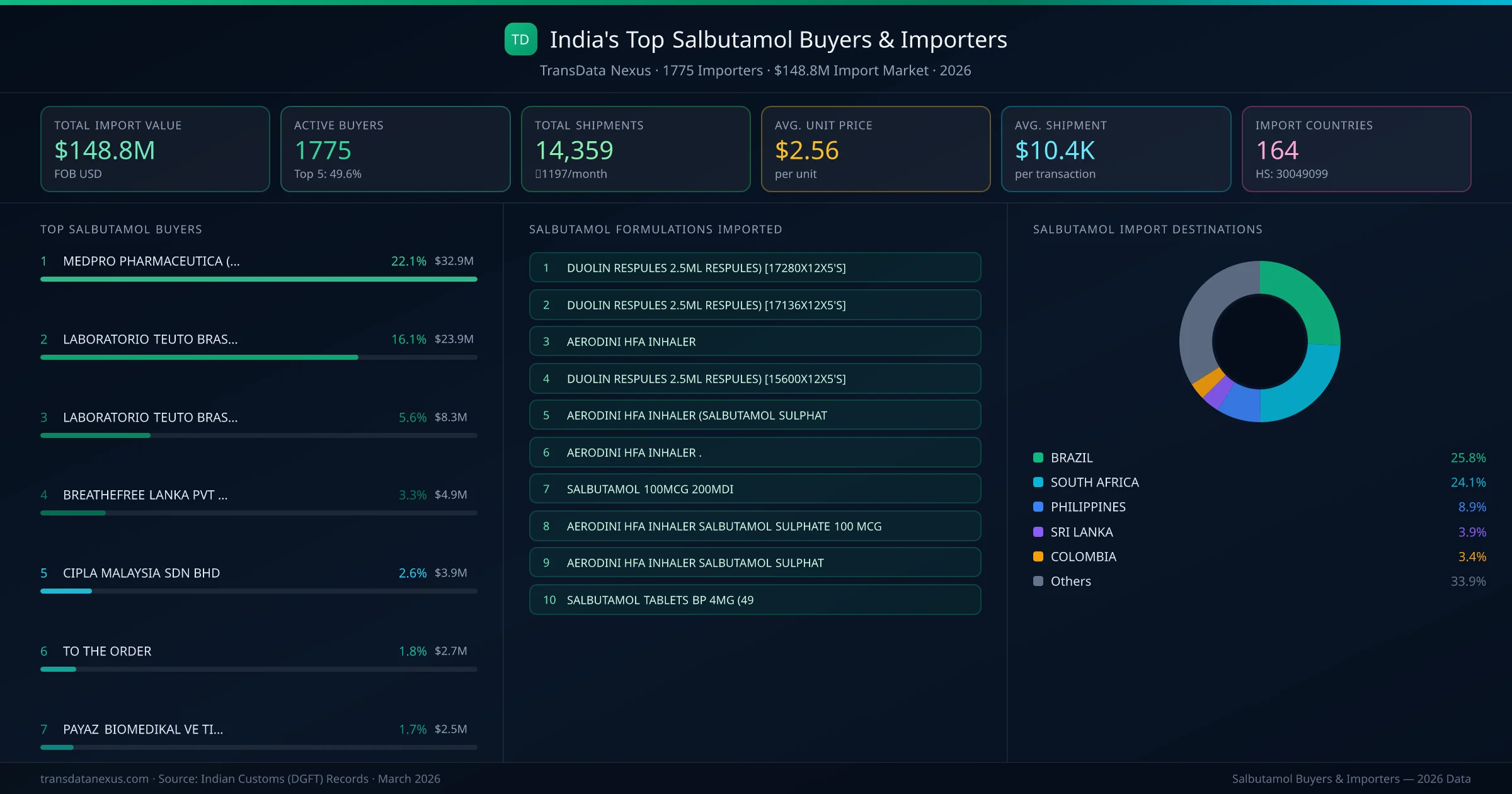Click the Brazil legend dot
This screenshot has height=794, width=1512.
[1037, 457]
